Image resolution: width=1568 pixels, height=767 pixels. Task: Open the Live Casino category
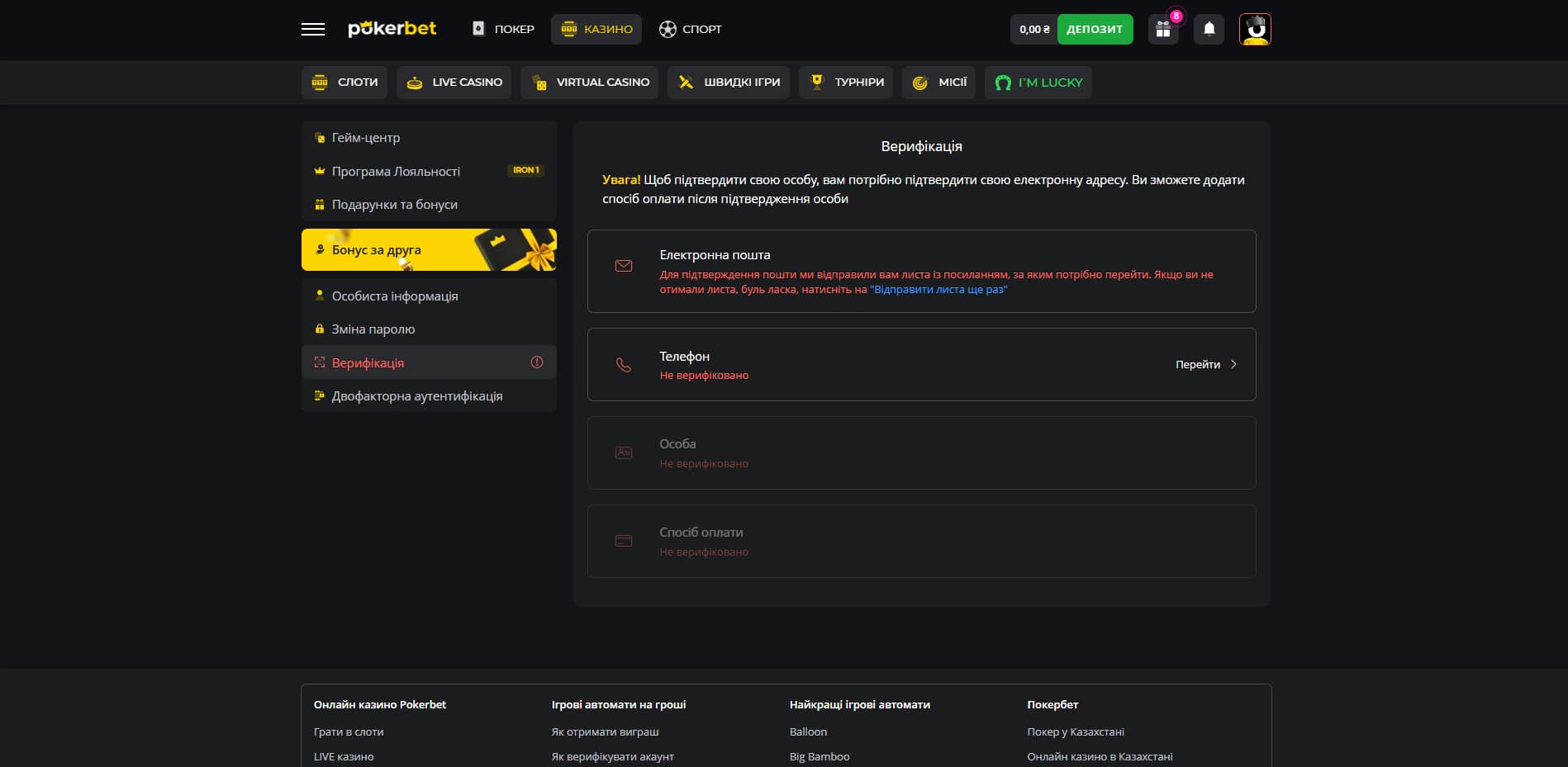point(454,83)
